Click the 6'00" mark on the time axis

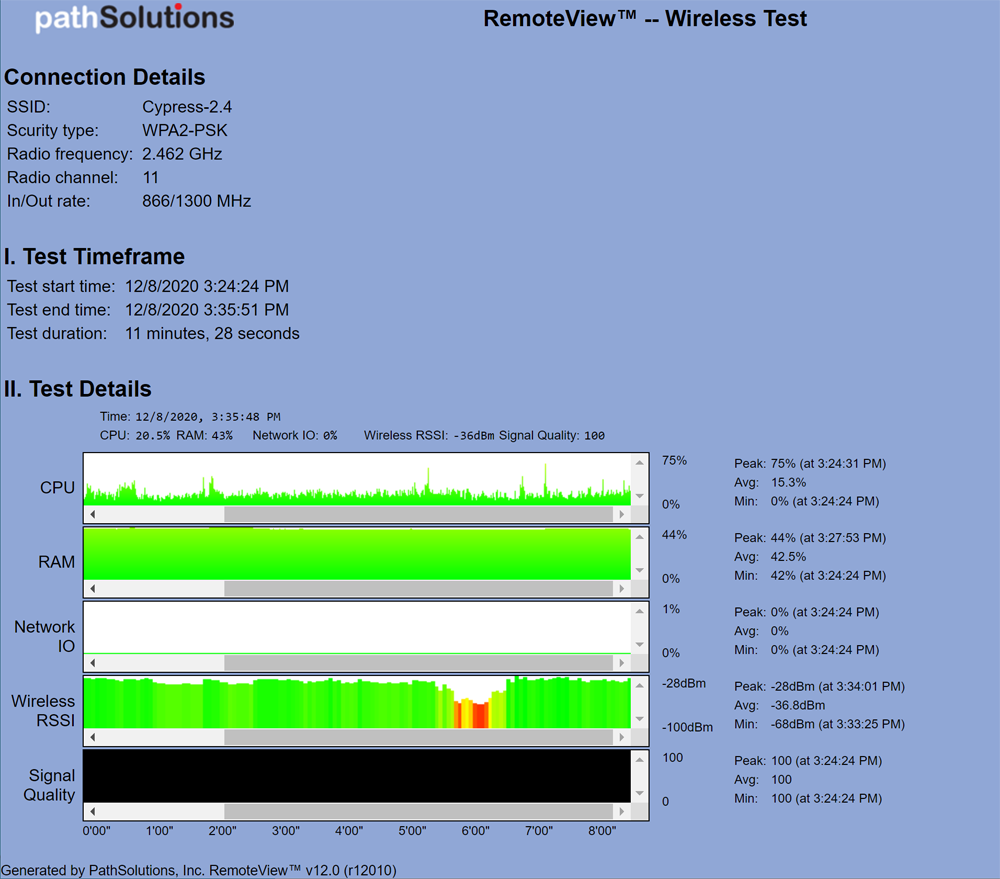[476, 831]
